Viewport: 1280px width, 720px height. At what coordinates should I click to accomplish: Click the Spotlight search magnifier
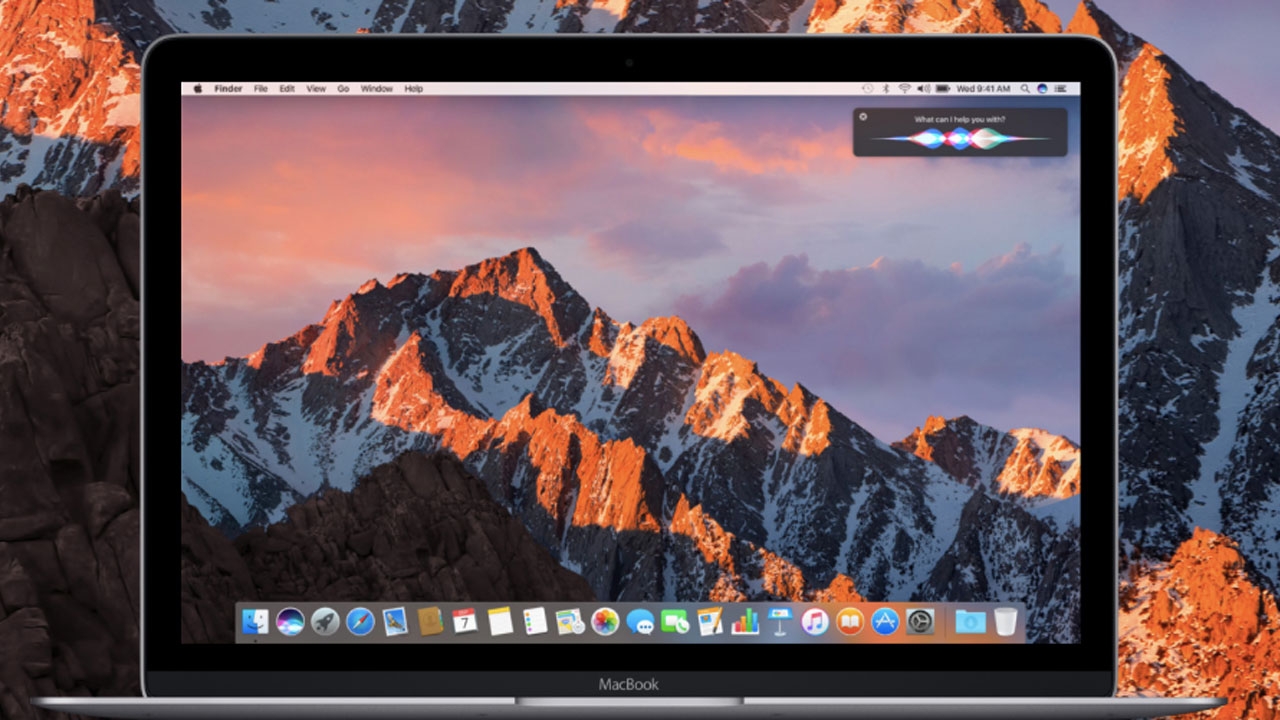pos(1025,89)
